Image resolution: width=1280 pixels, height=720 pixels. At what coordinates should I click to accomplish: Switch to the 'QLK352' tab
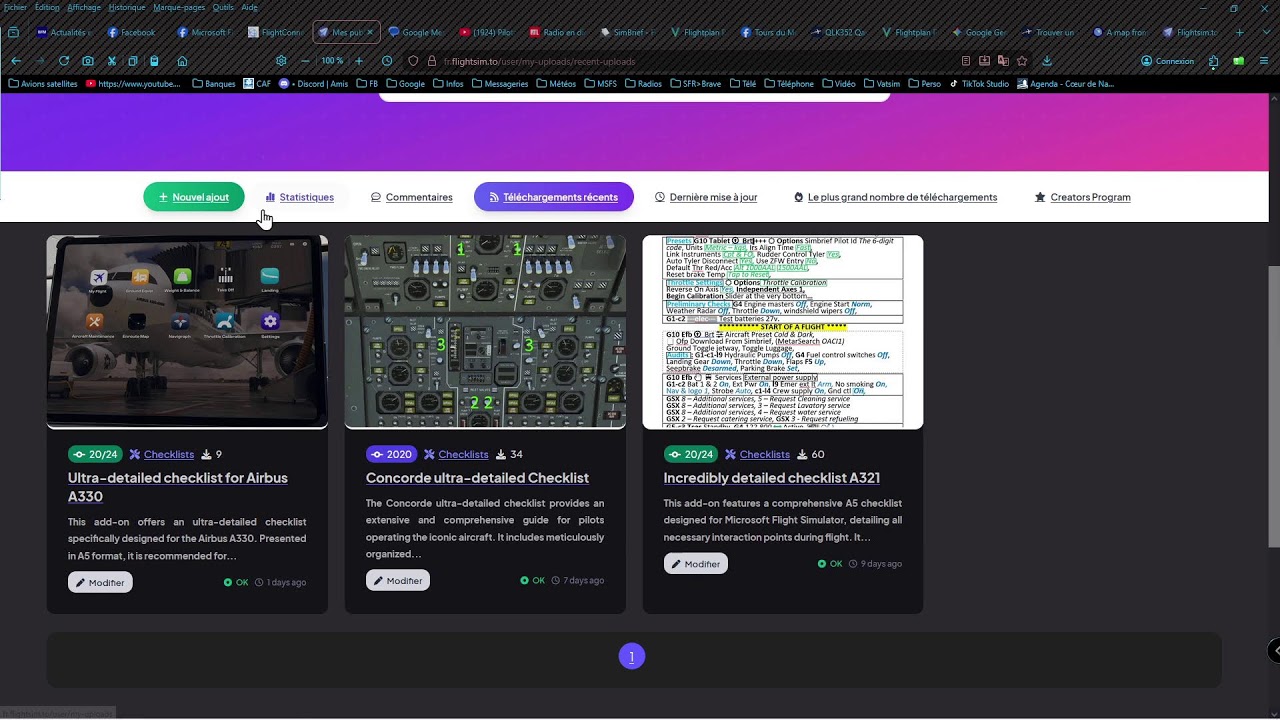click(x=840, y=32)
